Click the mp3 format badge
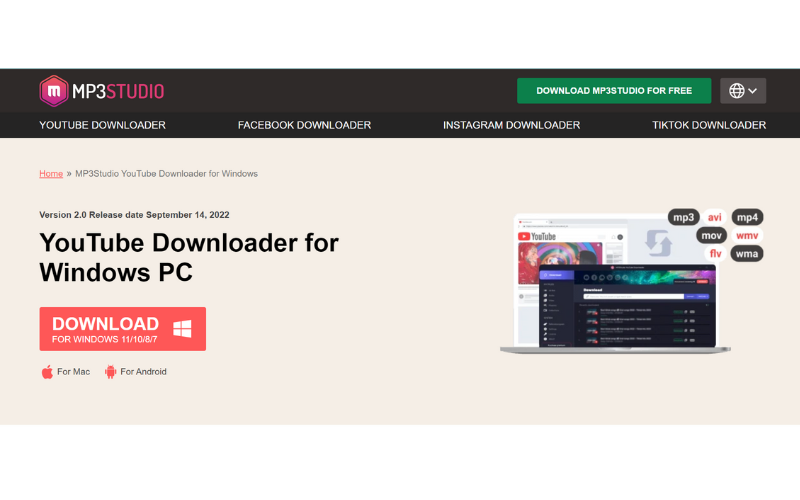This screenshot has width=800, height=500. click(683, 217)
